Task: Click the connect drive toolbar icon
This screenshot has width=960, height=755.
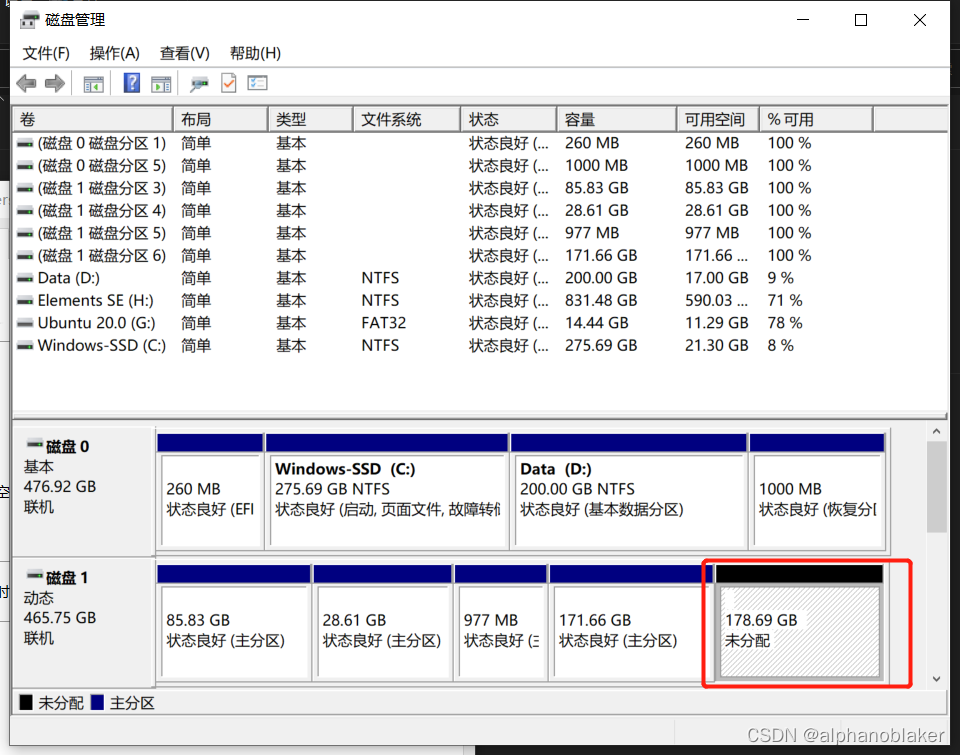Action: coord(198,84)
